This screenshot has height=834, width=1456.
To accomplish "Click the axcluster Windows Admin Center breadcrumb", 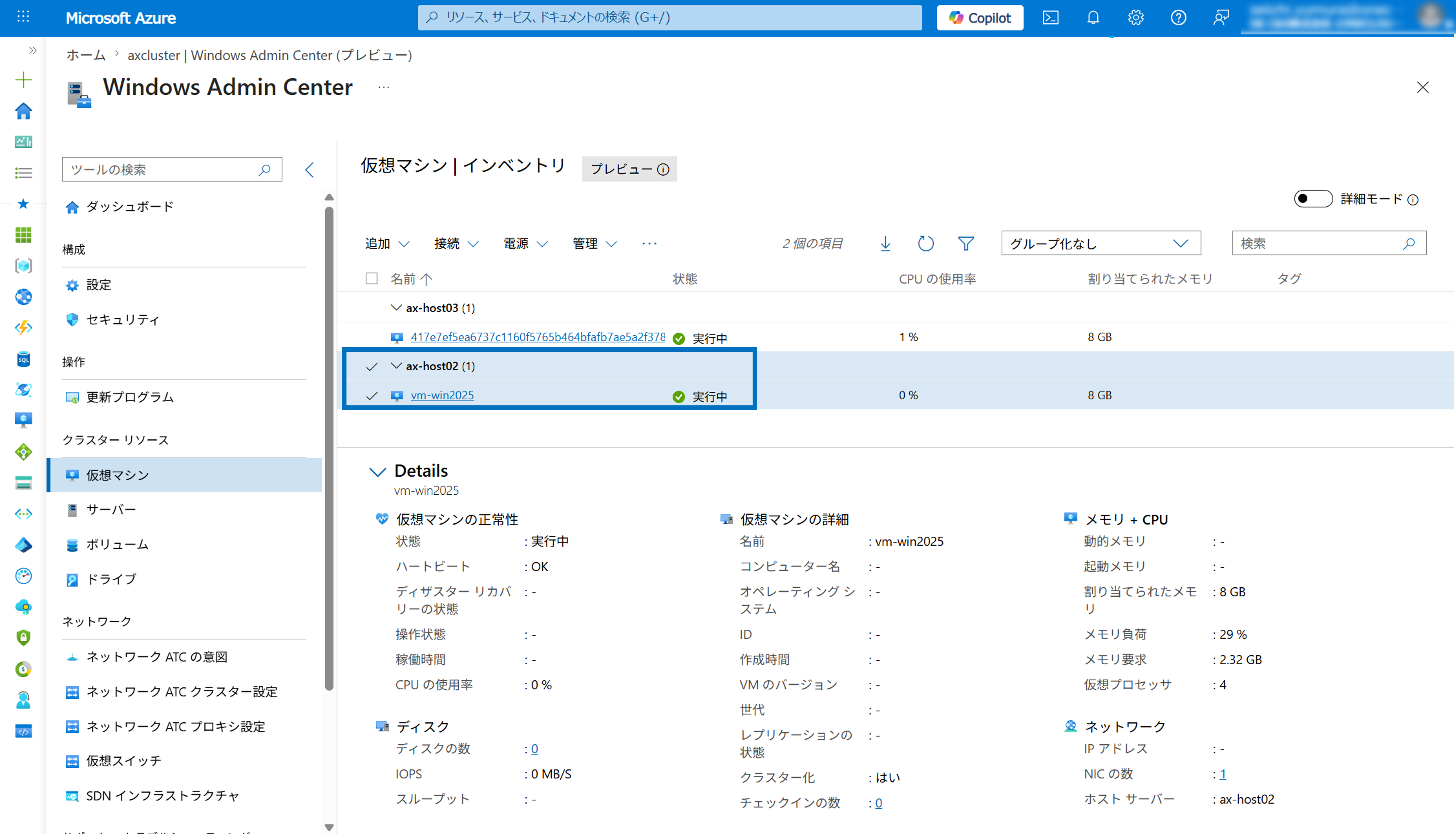I will coord(270,55).
